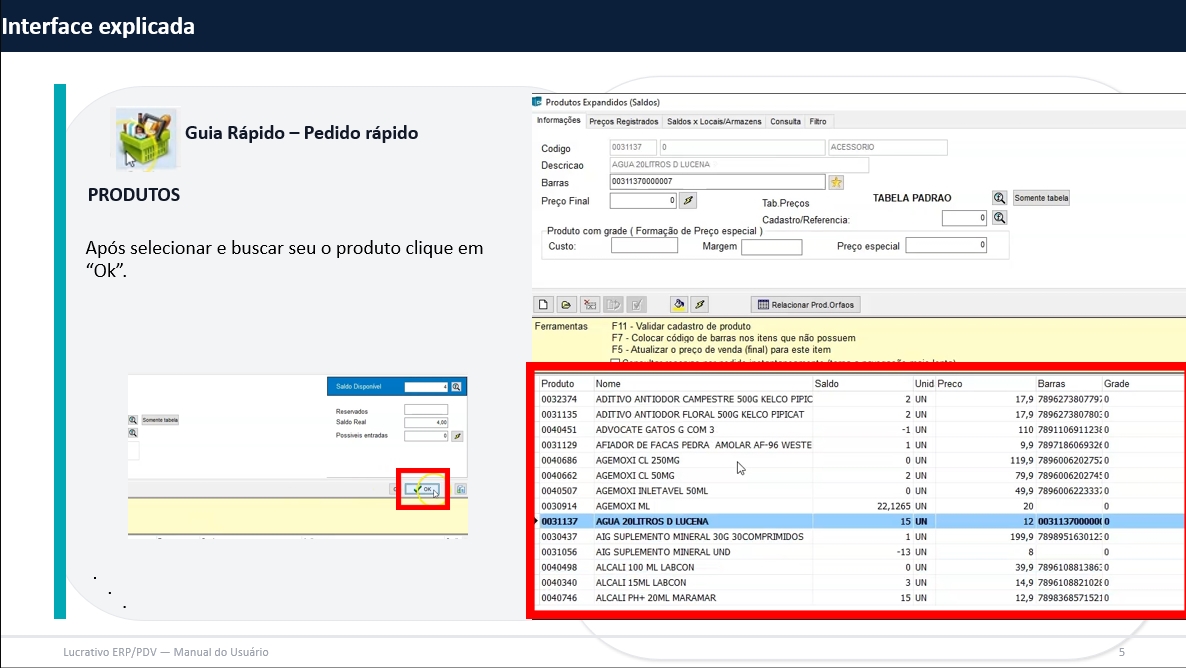Switch to the Preços Registrados tab
This screenshot has width=1186, height=668.
[623, 121]
